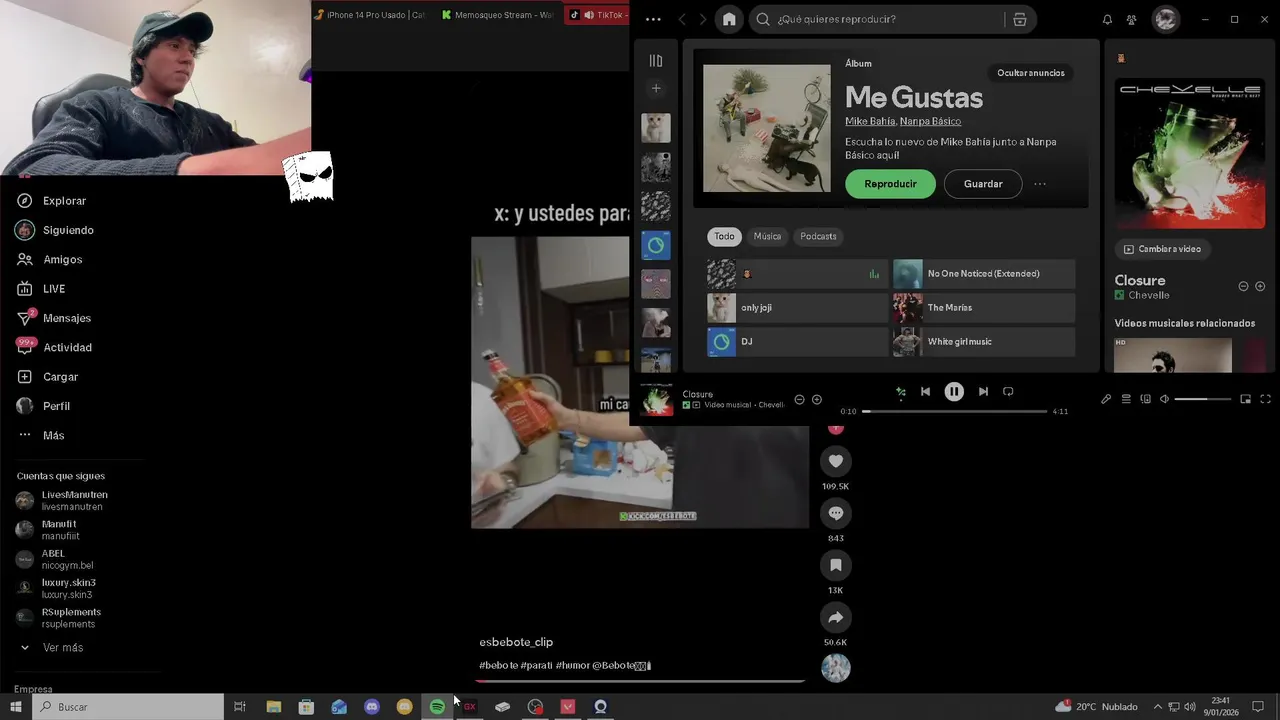
Task: Open the Browse icon inside the Spotify search bar
Action: [x=1020, y=19]
